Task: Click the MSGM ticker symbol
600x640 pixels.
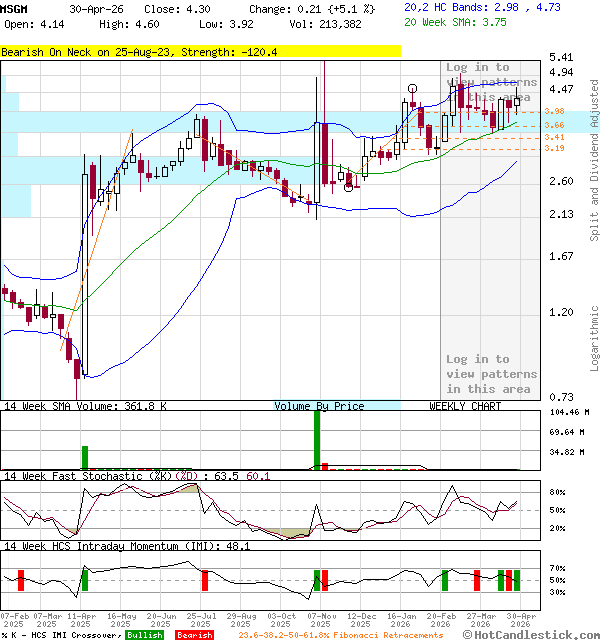Action: coord(15,8)
